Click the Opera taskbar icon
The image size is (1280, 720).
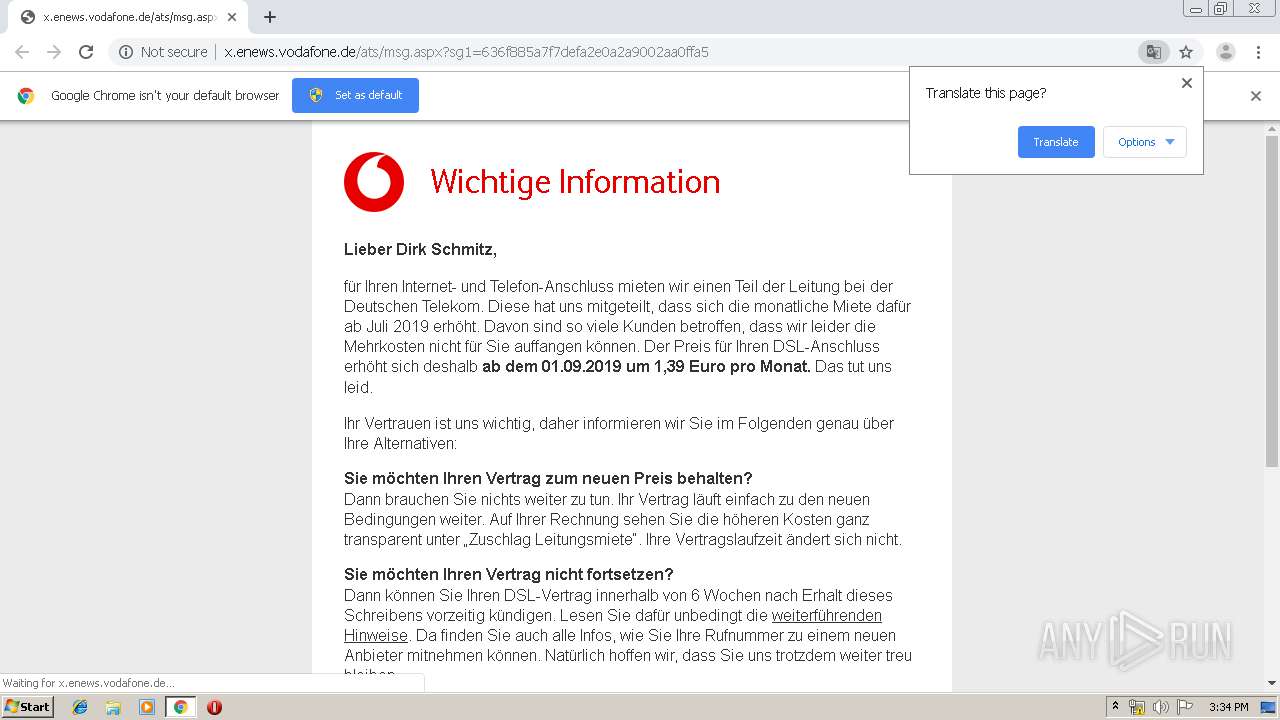click(x=214, y=707)
